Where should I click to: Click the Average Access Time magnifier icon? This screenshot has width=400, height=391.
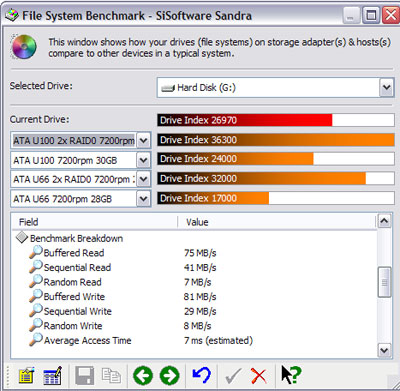36,340
